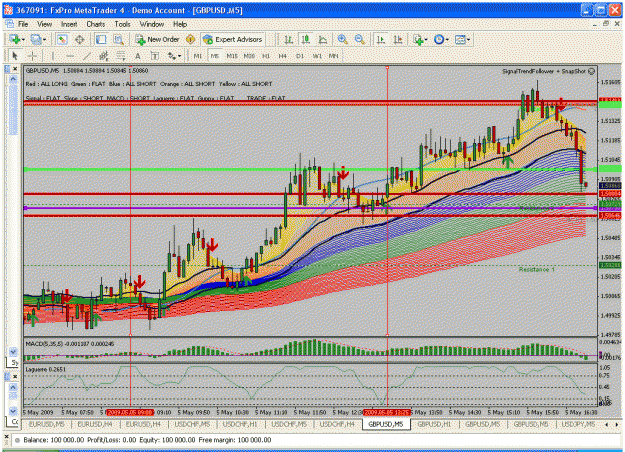Switch to the USDCHF,H1 chart tab

(x=240, y=424)
